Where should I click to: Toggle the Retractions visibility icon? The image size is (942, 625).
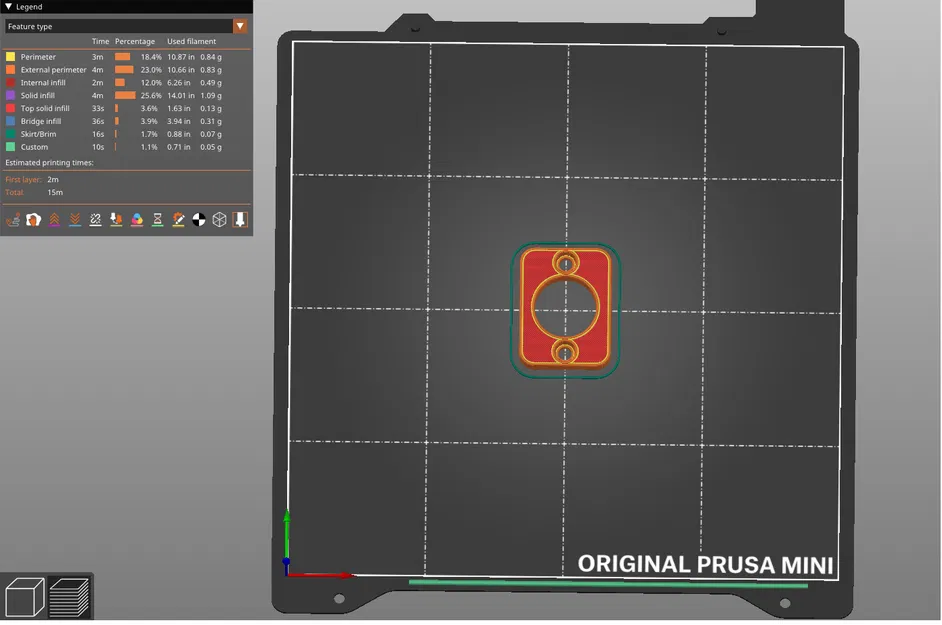54,220
